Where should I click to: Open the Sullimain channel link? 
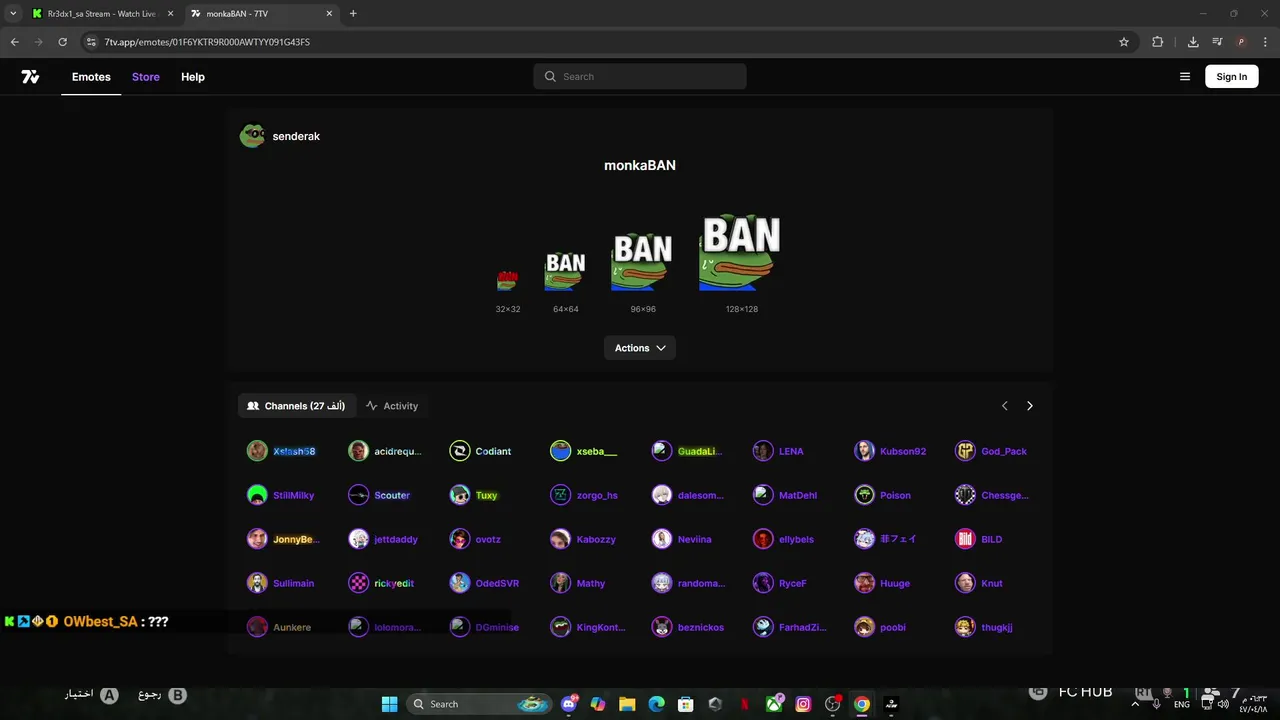pyautogui.click(x=293, y=583)
